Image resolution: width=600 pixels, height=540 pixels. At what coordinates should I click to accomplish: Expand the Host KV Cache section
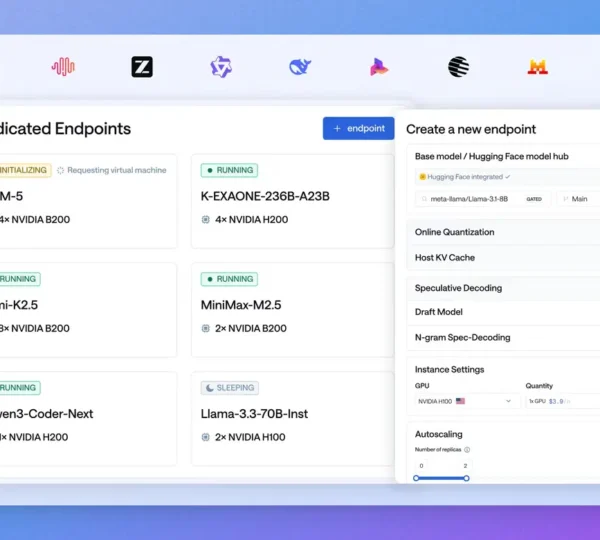(503, 258)
